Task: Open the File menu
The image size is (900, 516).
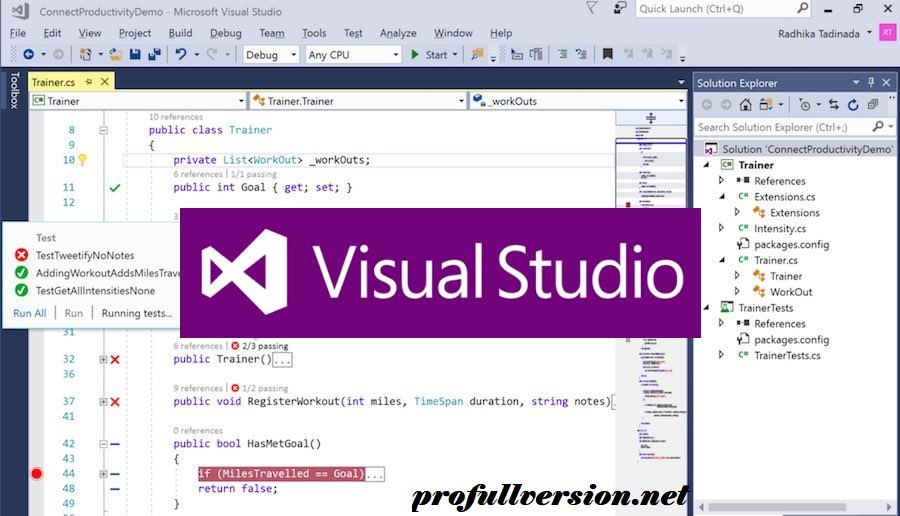Action: coord(18,33)
